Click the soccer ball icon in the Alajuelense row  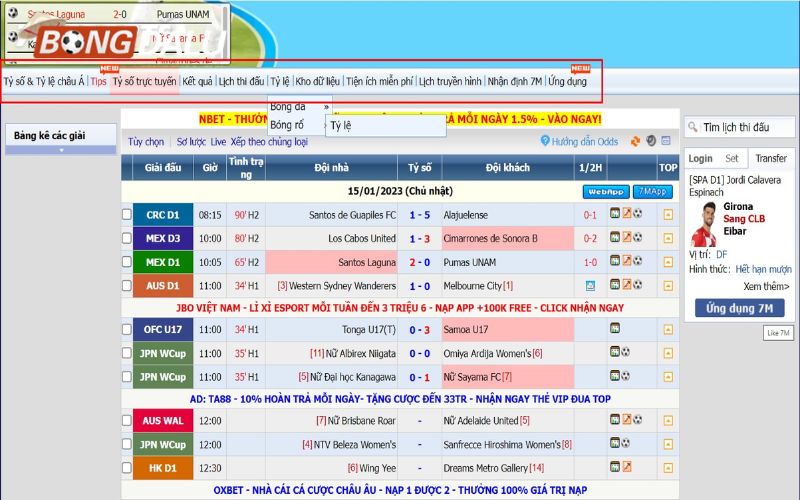[x=637, y=213]
